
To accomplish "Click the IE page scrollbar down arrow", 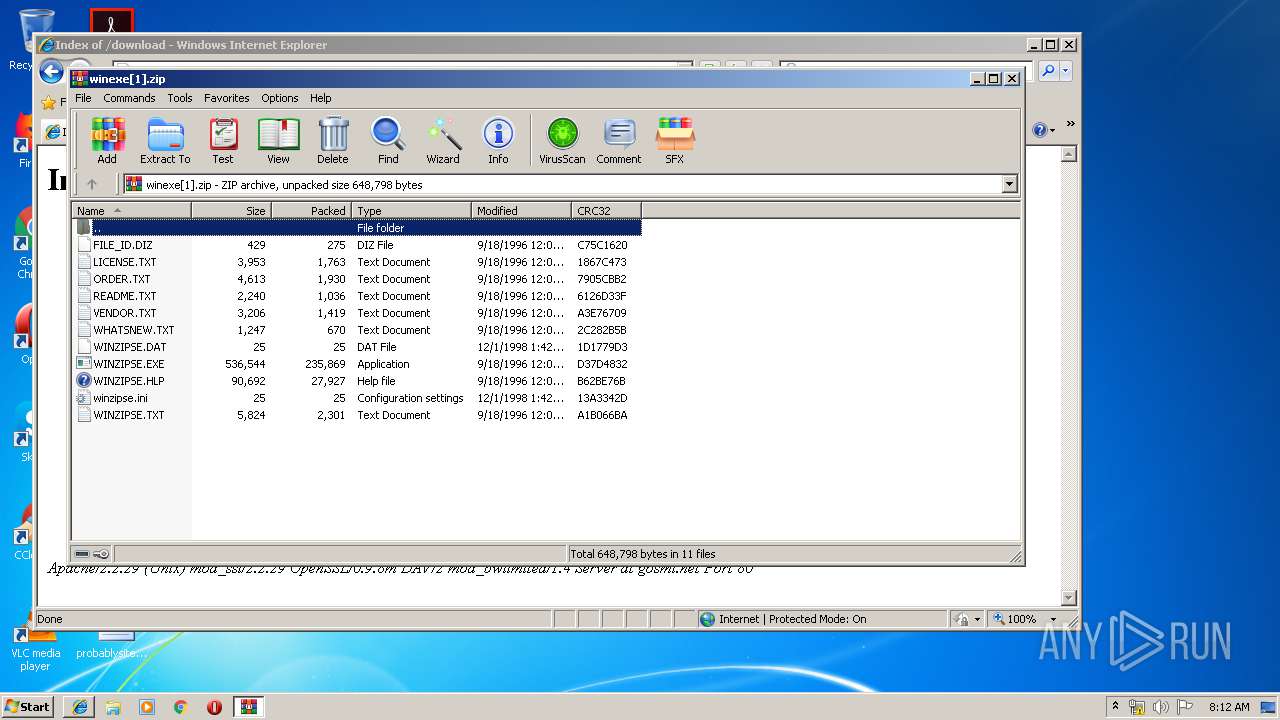I will pyautogui.click(x=1068, y=598).
